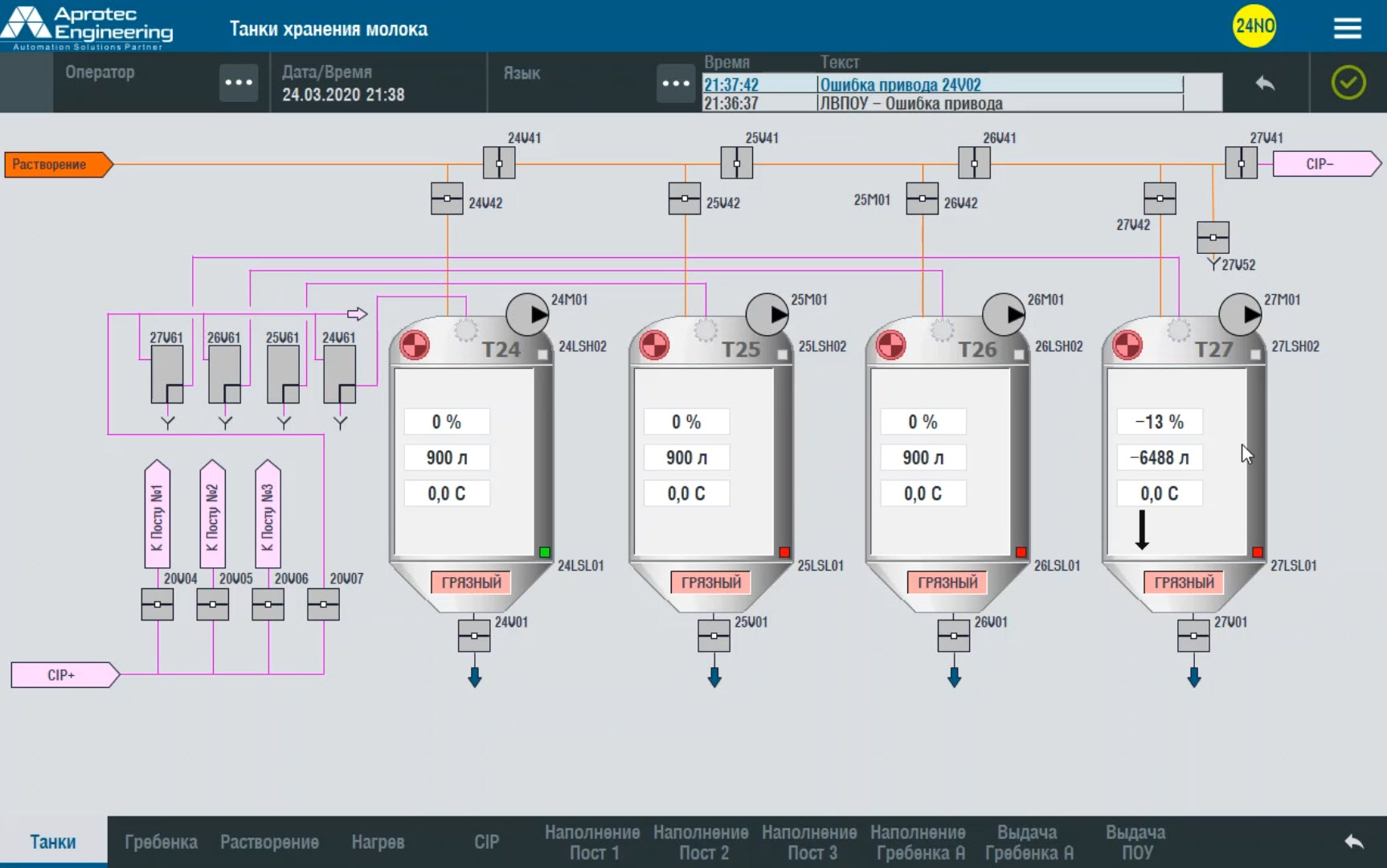
Task: Select pump 25M01 above tank T25
Action: pos(766,313)
